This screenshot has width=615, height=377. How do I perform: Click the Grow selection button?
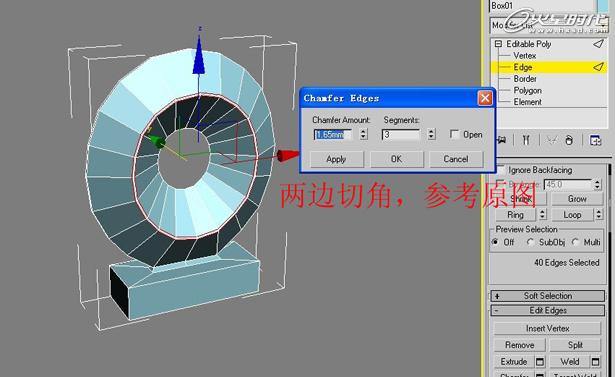[x=577, y=199]
